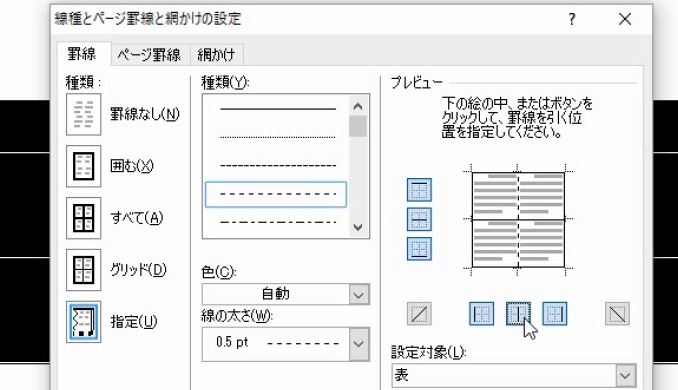Toggle the inside vertical border button
Viewport: 678px width, 390px height.
click(x=518, y=313)
